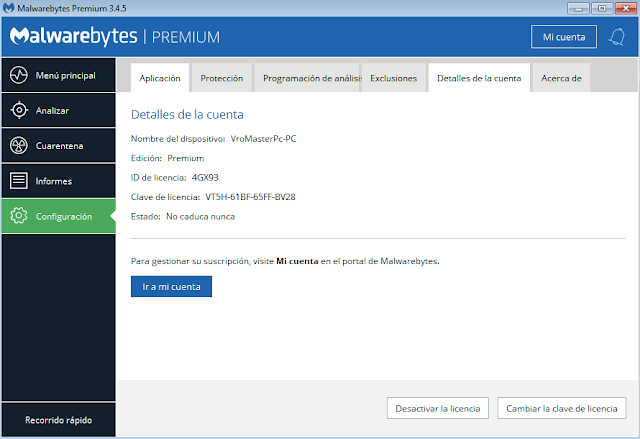Start the Recorrido rápido tour
Image resolution: width=640 pixels, height=439 pixels.
click(58, 420)
